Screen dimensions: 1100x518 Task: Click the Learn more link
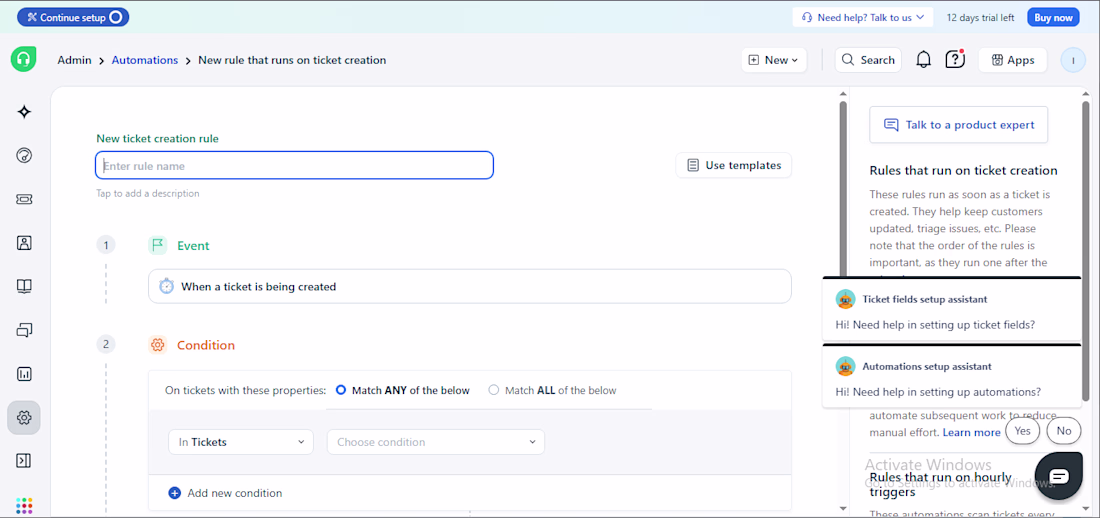pyautogui.click(x=971, y=432)
